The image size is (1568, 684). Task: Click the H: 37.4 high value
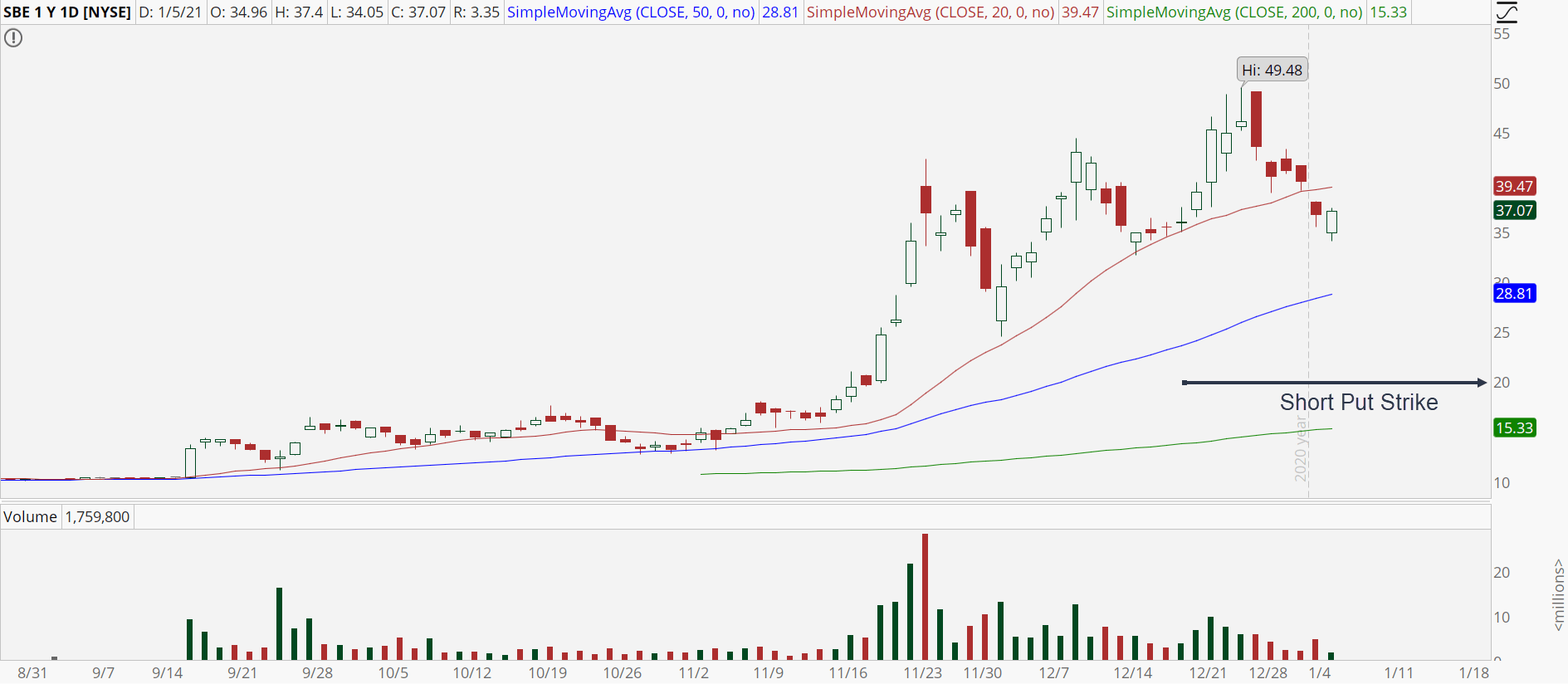click(299, 12)
